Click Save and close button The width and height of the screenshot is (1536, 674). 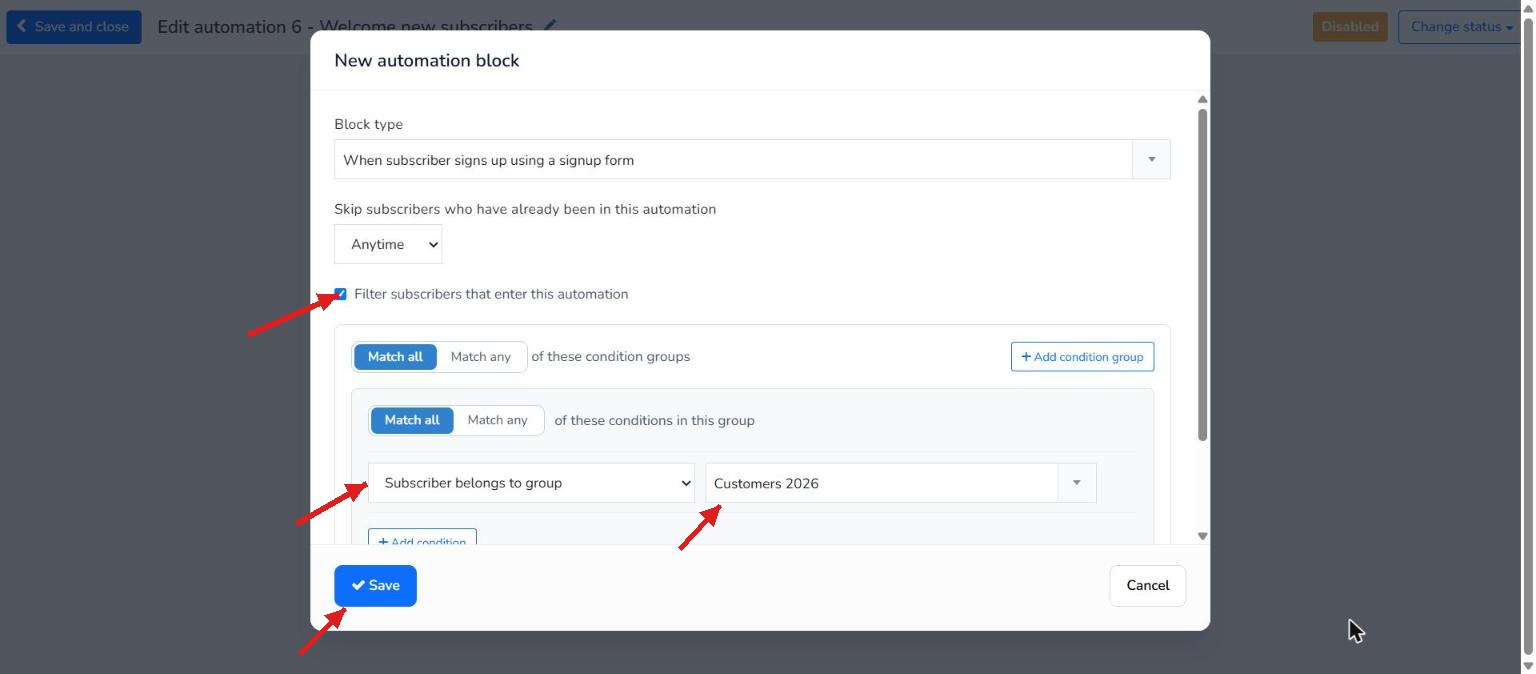[74, 27]
